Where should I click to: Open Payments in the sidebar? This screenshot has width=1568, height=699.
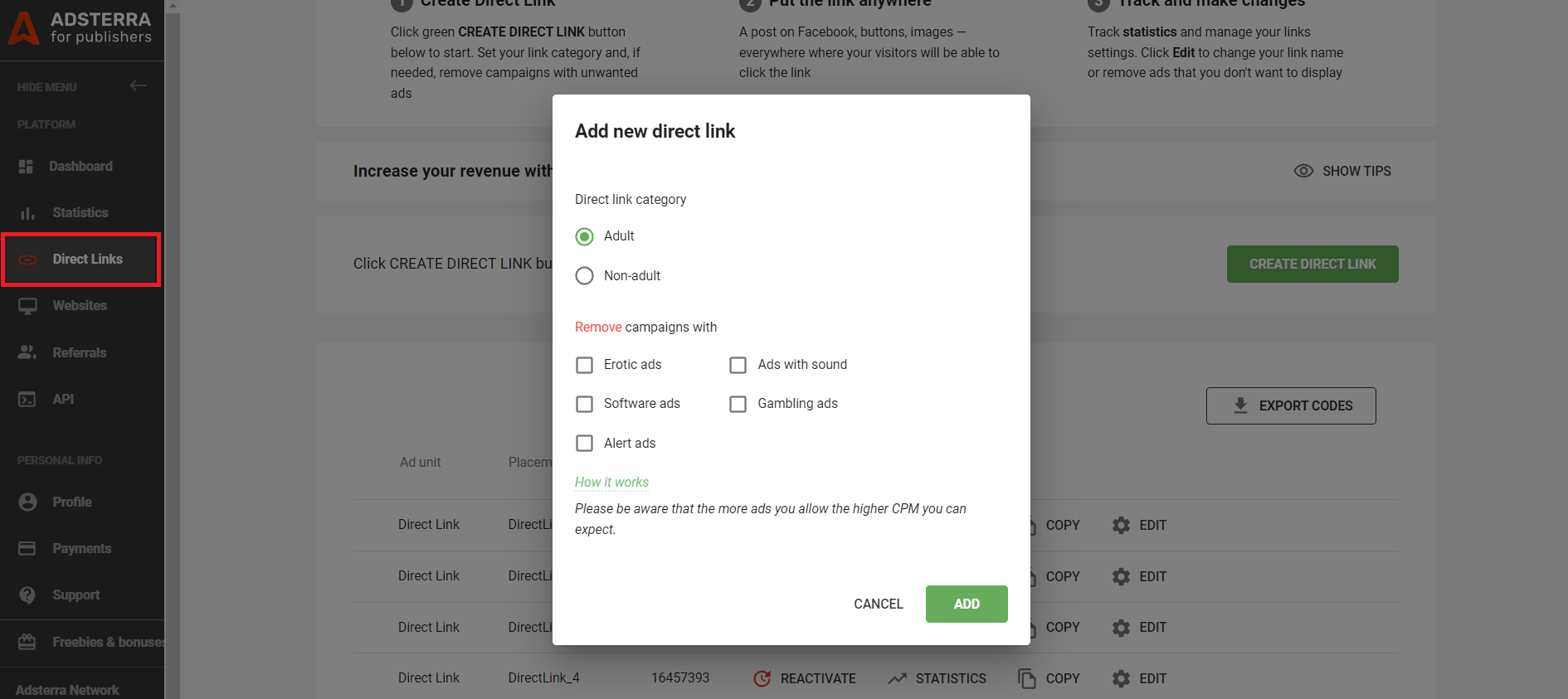click(x=81, y=549)
